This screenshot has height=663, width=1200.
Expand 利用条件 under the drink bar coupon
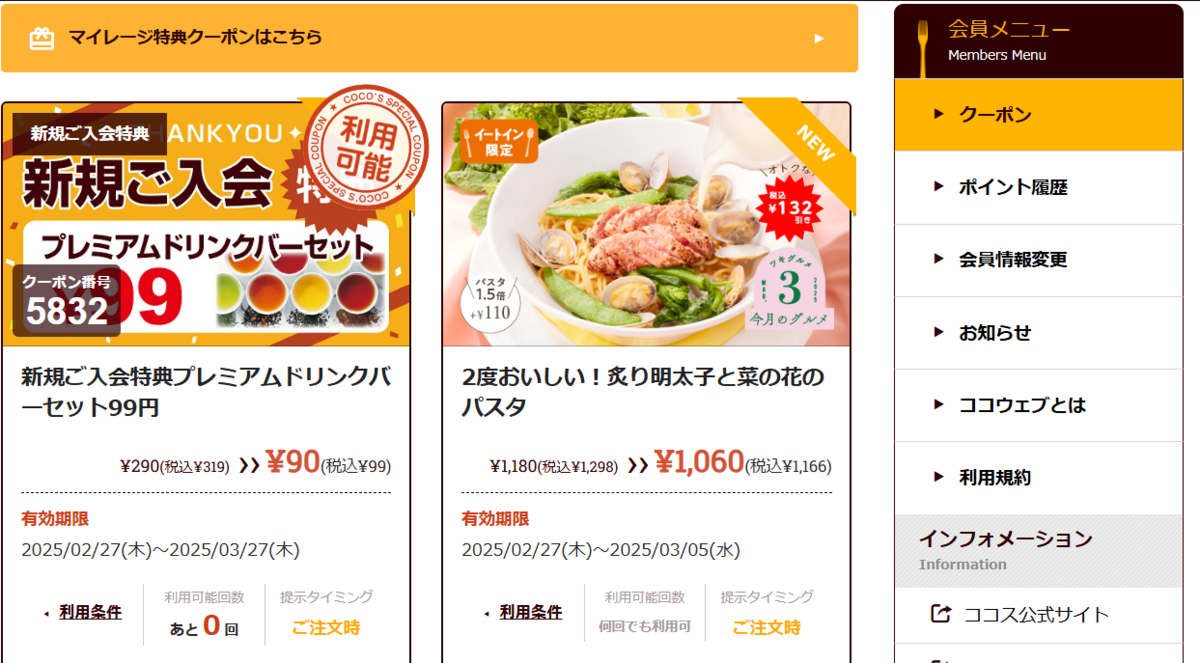coord(90,612)
